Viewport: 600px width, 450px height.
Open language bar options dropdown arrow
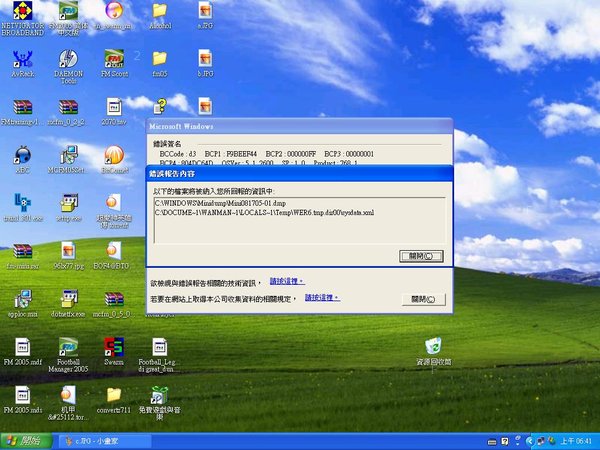point(518,443)
